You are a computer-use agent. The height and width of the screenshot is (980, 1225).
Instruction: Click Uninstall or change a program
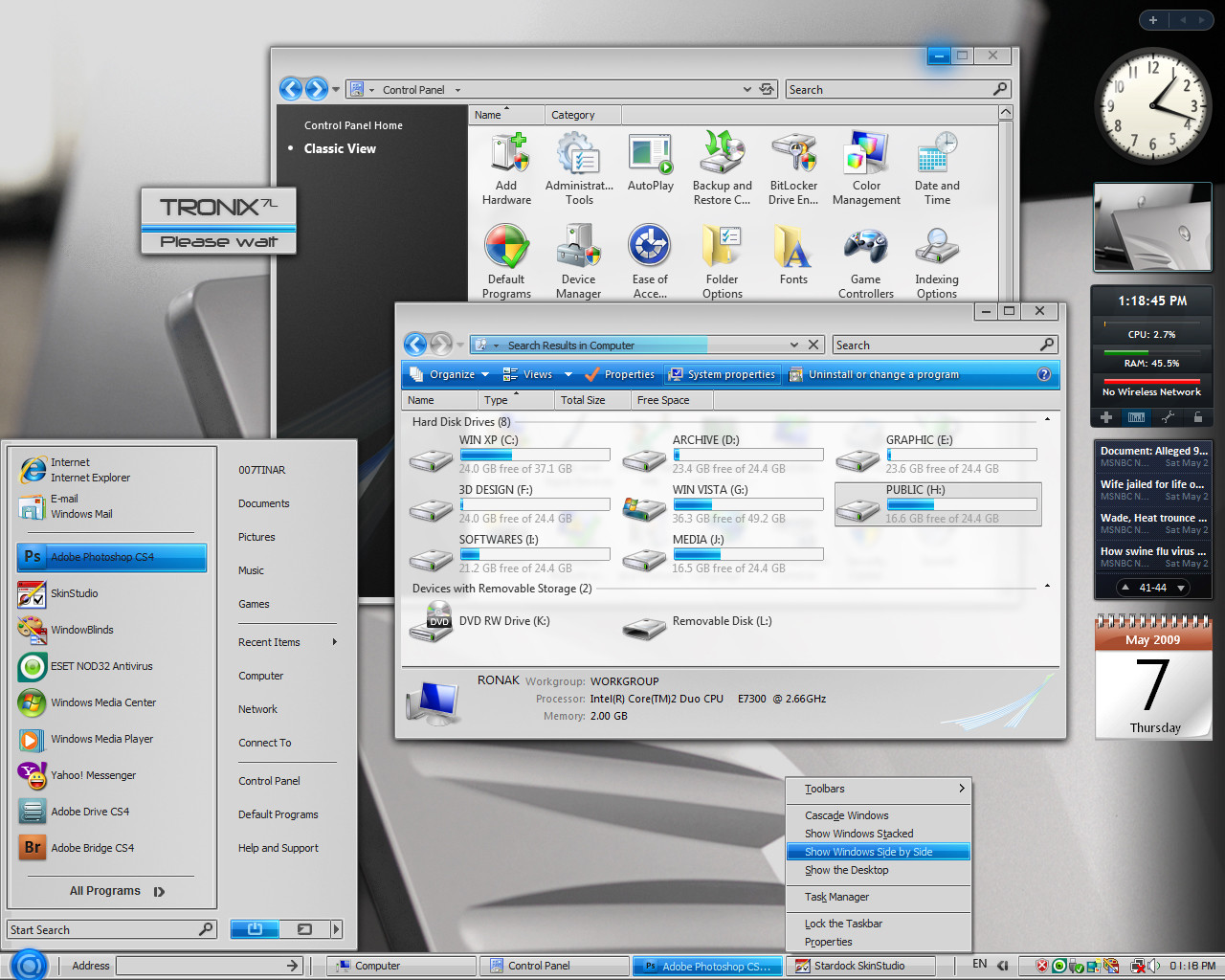[x=874, y=374]
